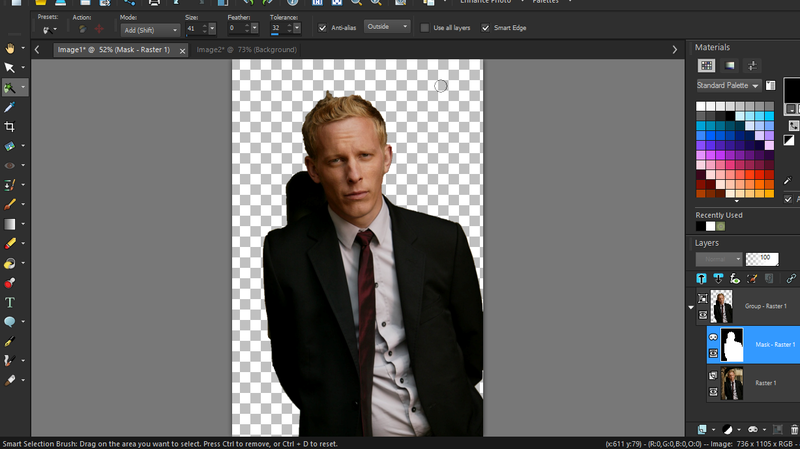Show more palette swatches with down arrow
This screenshot has height=449, width=800.
coord(736,201)
